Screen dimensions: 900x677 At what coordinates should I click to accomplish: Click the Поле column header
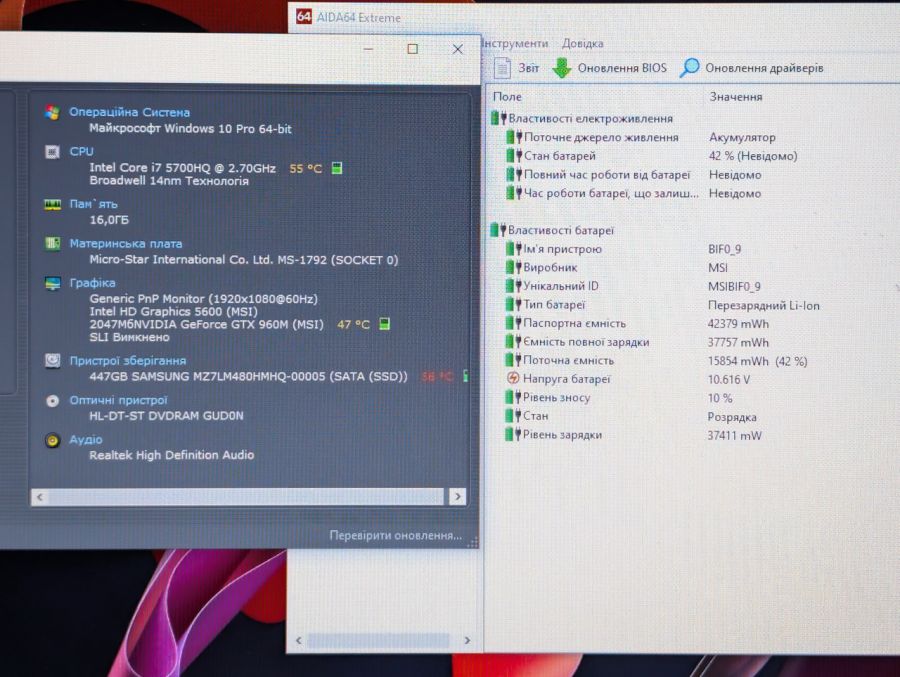tap(507, 96)
